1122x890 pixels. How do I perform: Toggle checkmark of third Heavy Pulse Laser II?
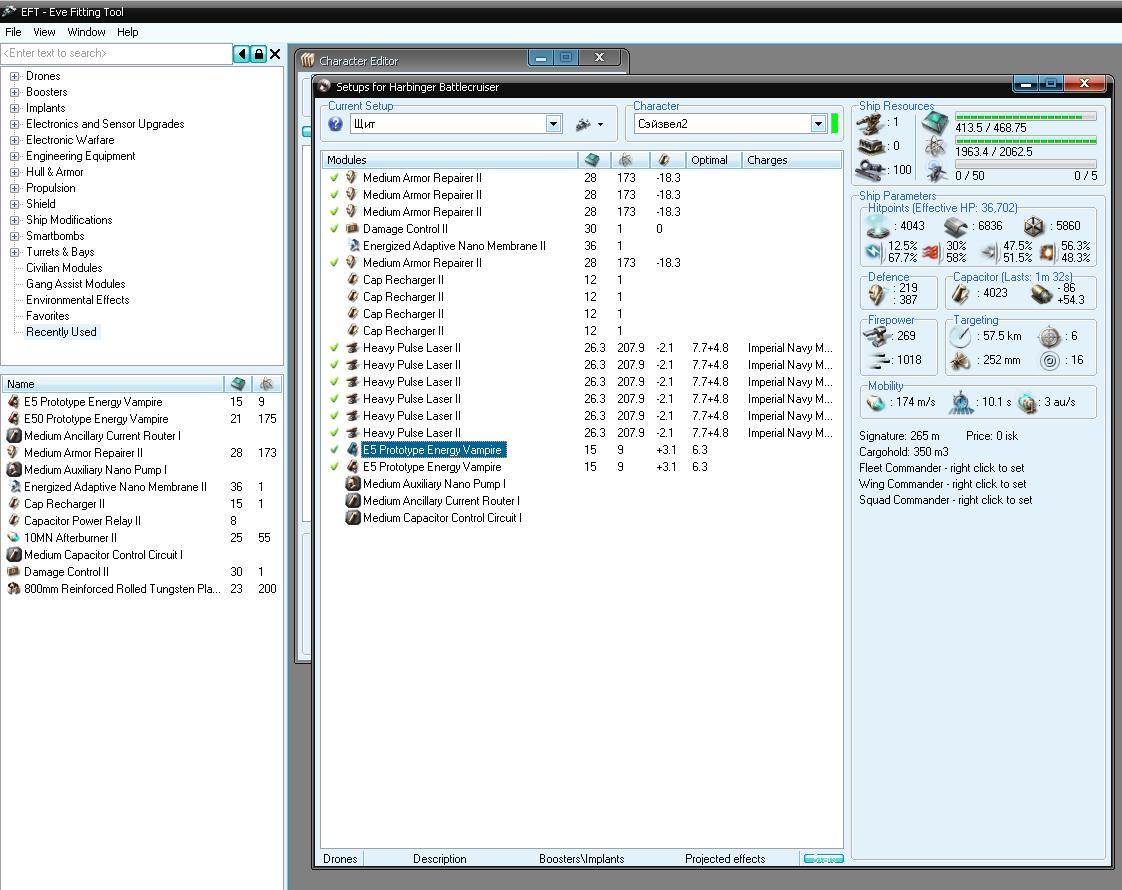click(x=334, y=382)
